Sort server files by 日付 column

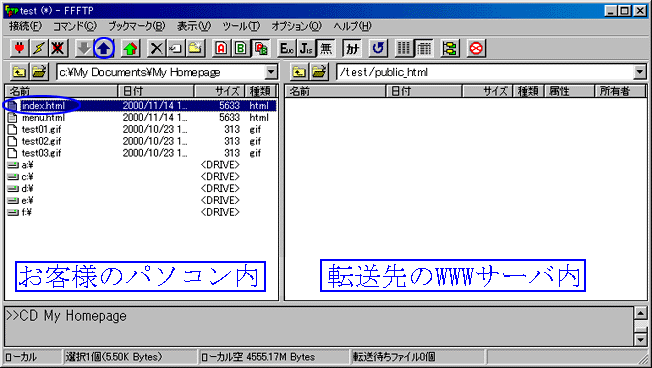click(x=424, y=91)
